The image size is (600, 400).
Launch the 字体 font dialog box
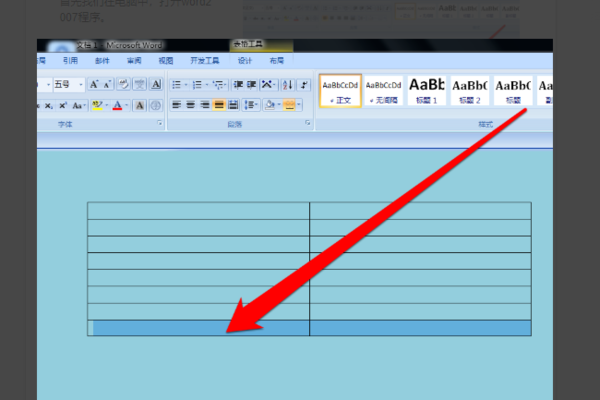click(160, 123)
